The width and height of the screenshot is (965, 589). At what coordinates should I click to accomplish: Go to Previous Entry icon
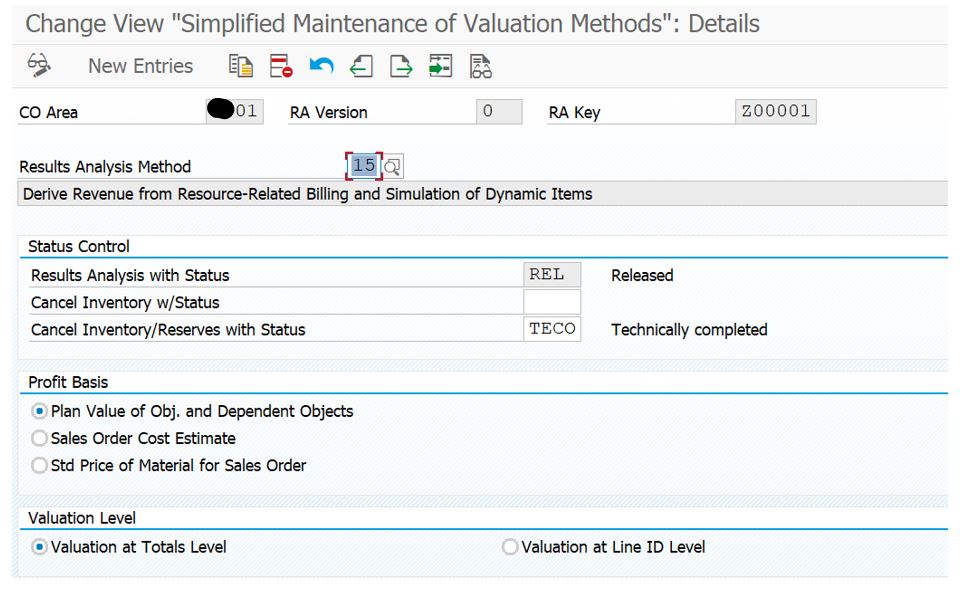361,66
